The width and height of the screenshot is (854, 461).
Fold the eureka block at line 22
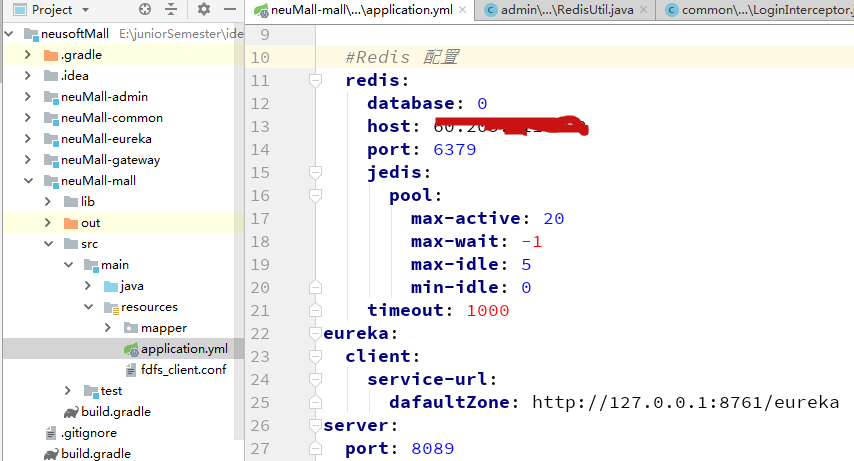[315, 333]
